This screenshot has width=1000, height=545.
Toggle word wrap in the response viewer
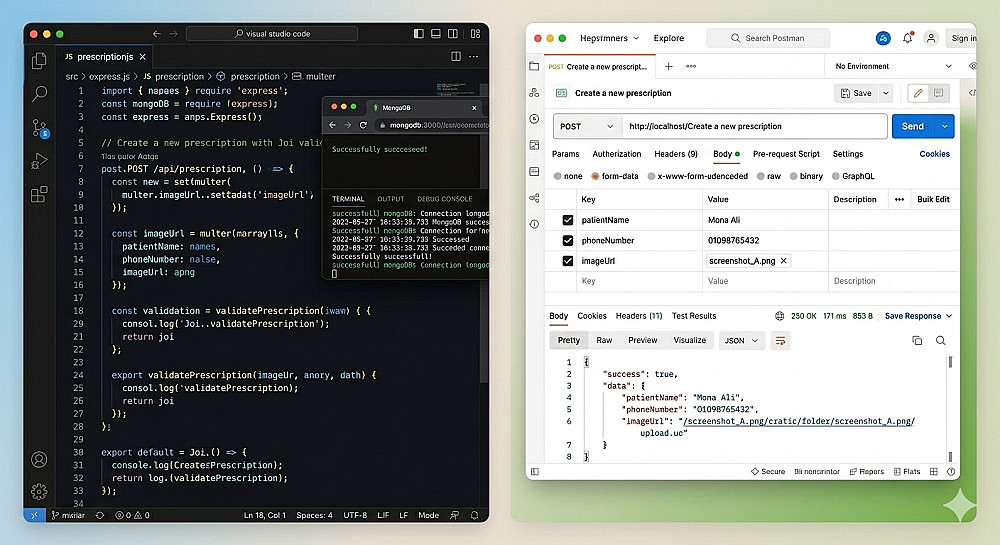point(781,340)
